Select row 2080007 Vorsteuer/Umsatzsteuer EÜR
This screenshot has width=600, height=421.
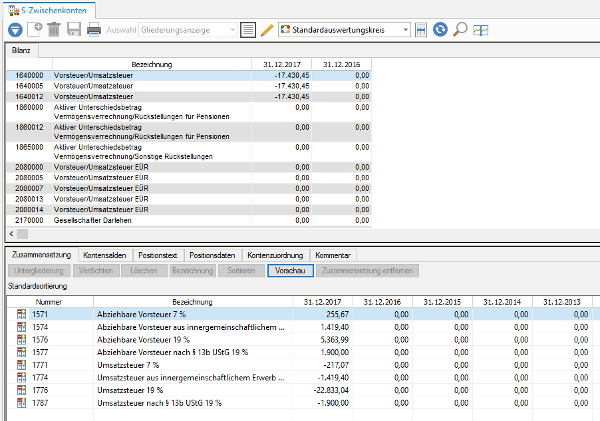[x=189, y=189]
